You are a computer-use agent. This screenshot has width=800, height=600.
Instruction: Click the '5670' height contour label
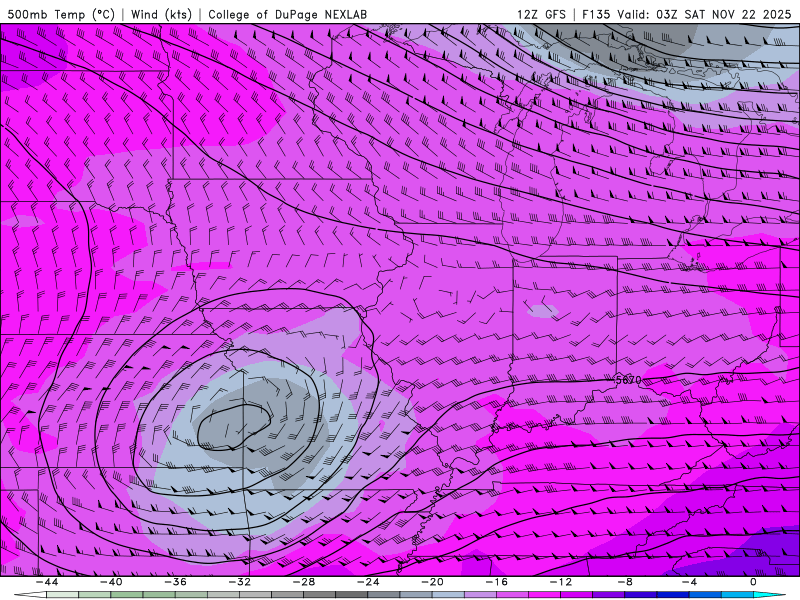[629, 380]
